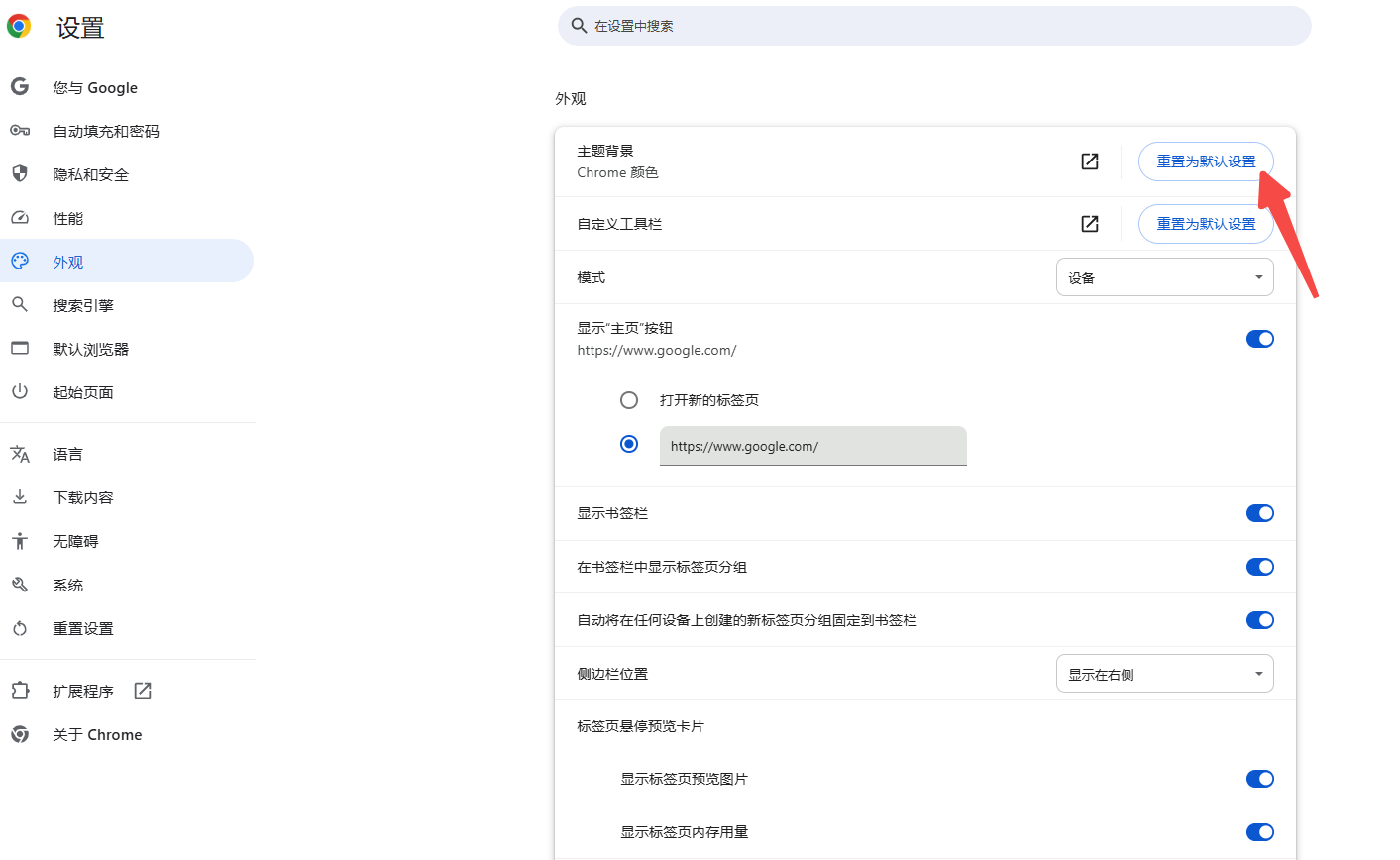Open the 模式 dropdown showing 设备
This screenshot has height=860, width=1400.
1165,277
